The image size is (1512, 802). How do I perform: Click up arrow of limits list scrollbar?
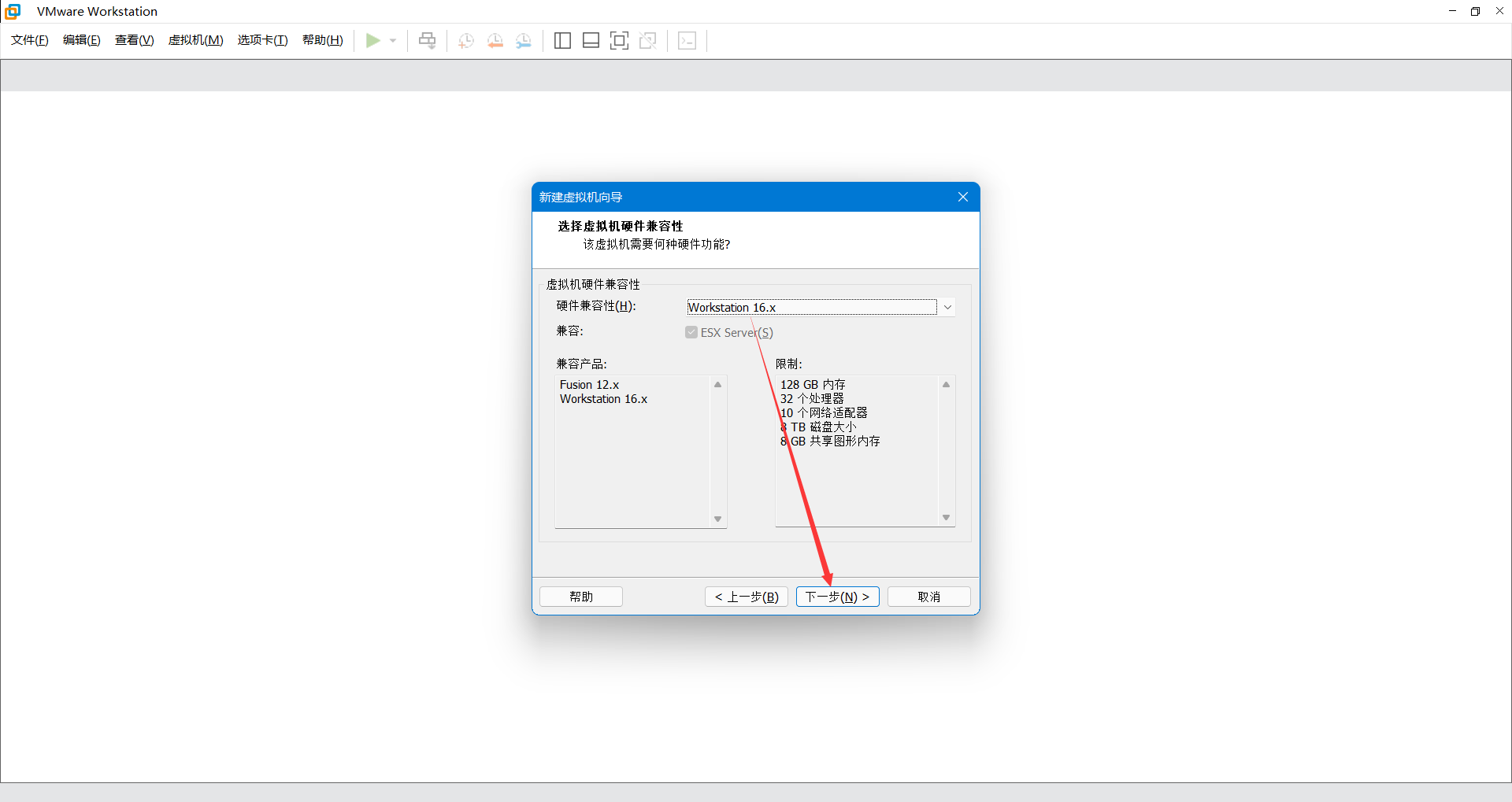(x=947, y=385)
